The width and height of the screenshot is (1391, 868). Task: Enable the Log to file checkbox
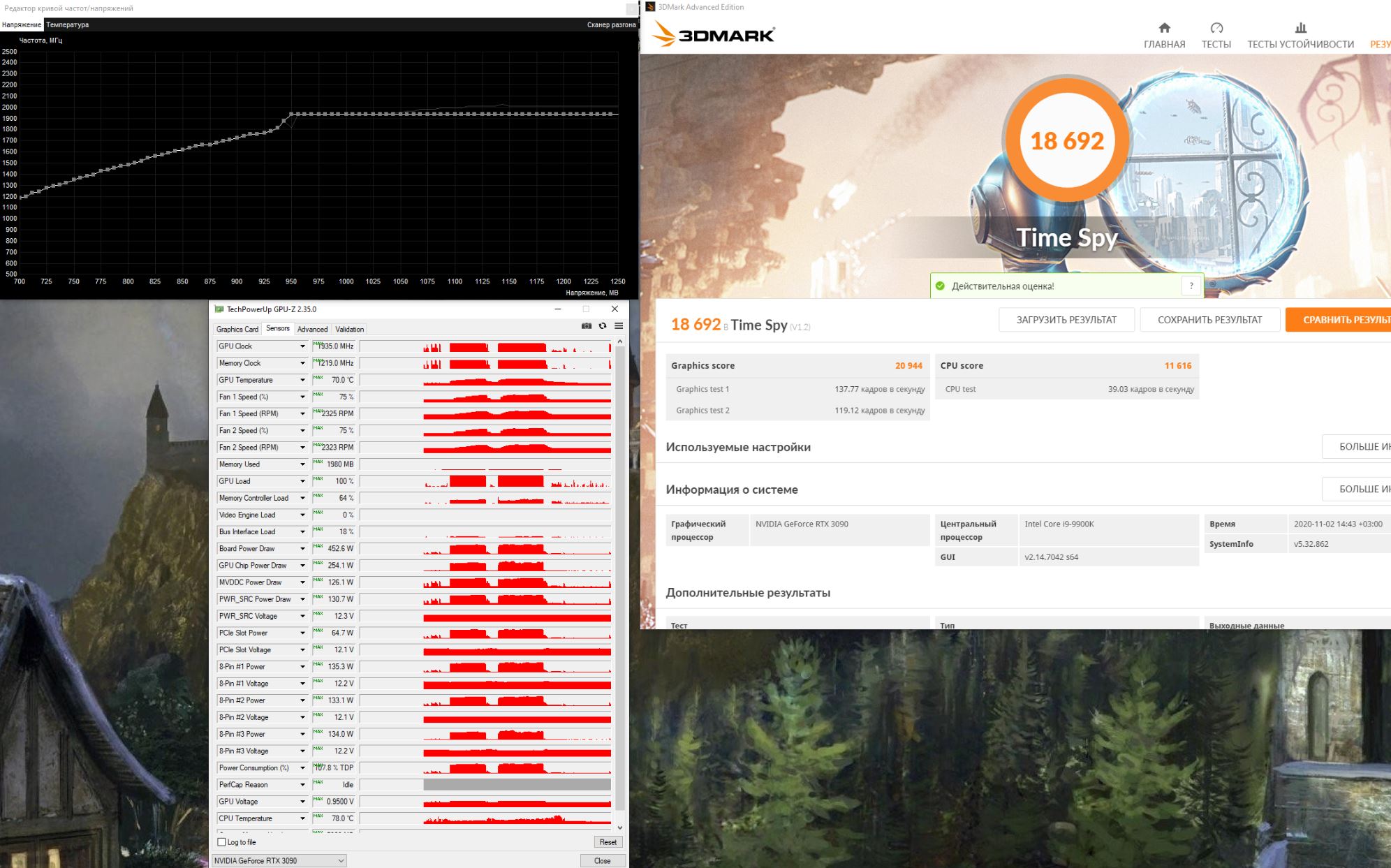(x=222, y=842)
